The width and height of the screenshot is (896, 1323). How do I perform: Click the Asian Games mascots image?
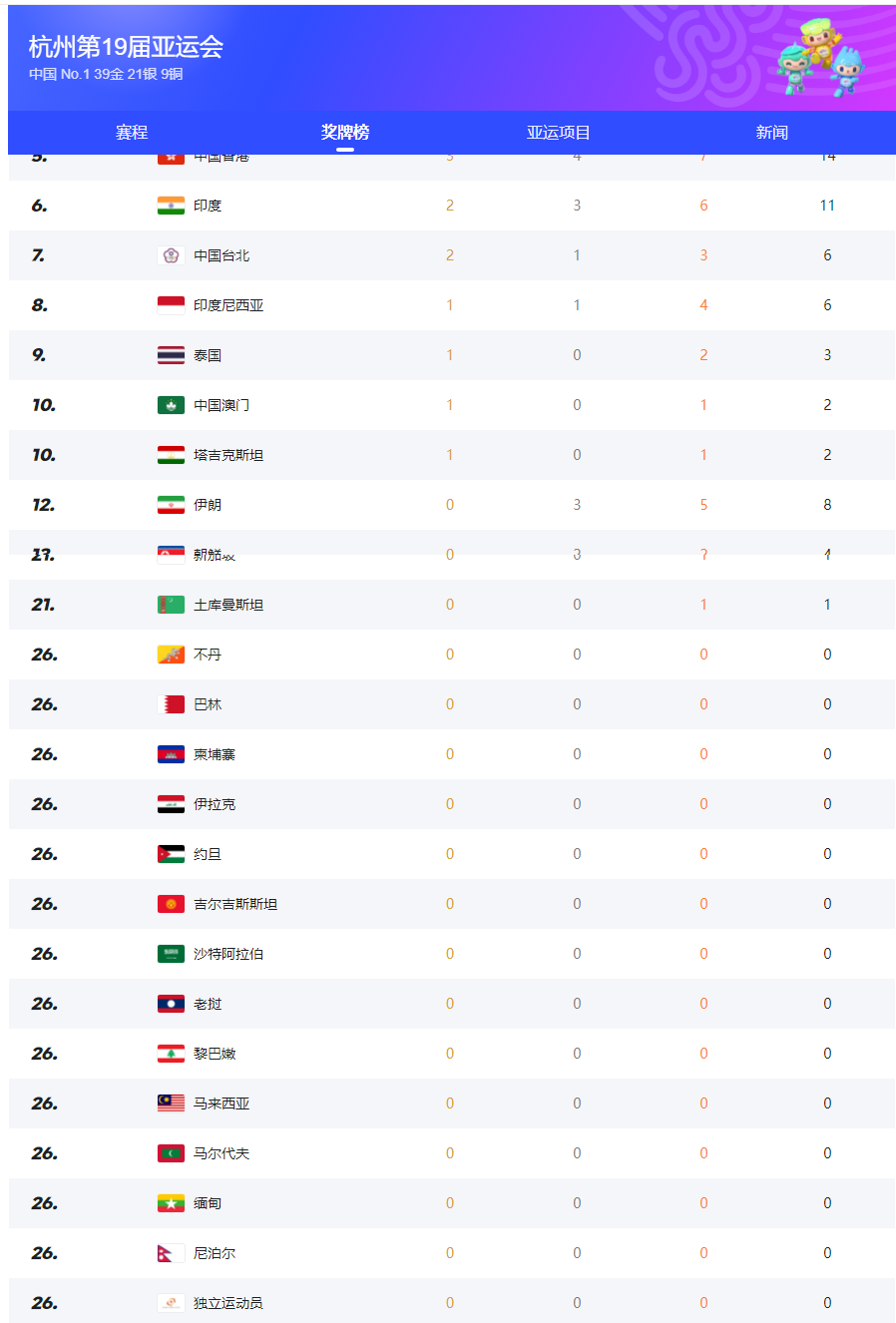tap(820, 58)
